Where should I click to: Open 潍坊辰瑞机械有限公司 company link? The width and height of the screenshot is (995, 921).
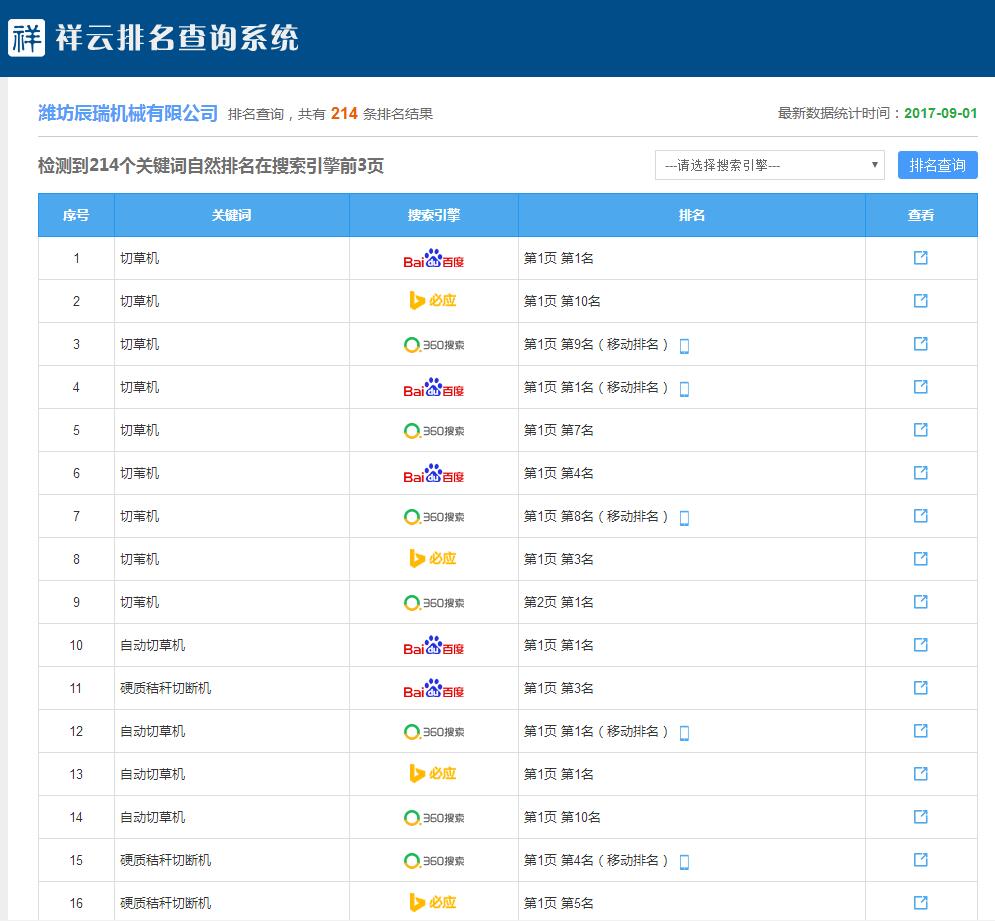pos(128,114)
